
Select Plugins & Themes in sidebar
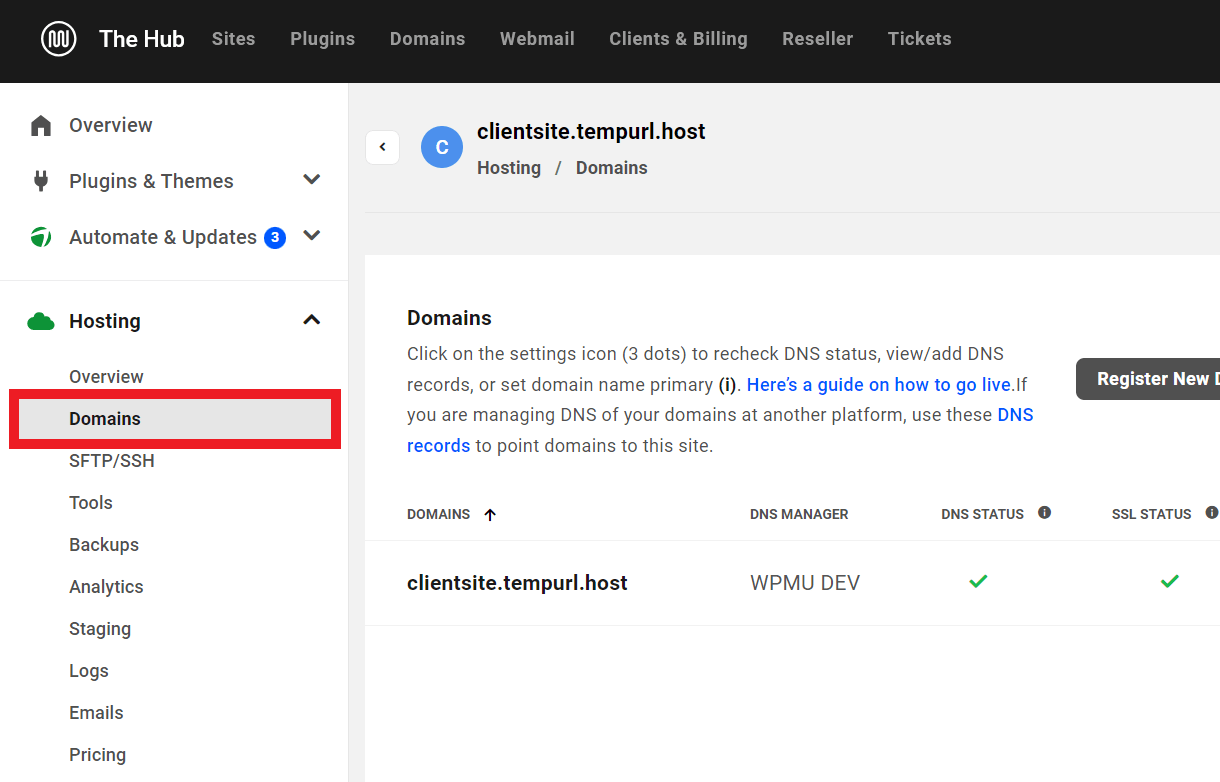click(x=151, y=181)
